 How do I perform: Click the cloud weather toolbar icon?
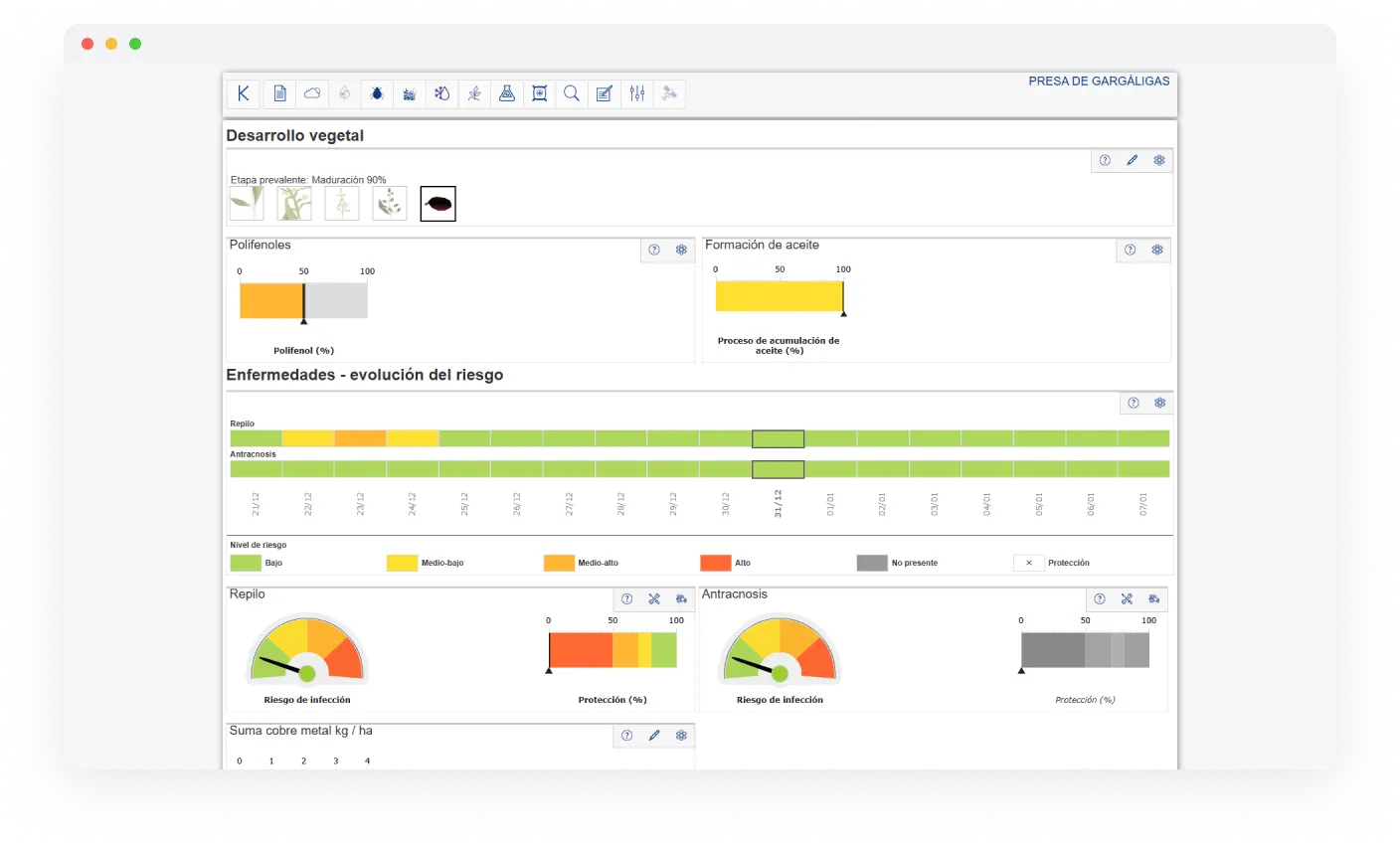tap(312, 93)
